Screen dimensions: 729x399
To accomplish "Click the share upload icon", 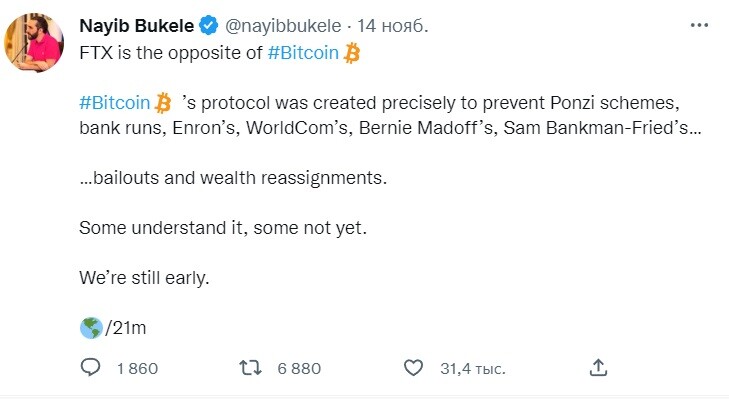I will click(598, 367).
